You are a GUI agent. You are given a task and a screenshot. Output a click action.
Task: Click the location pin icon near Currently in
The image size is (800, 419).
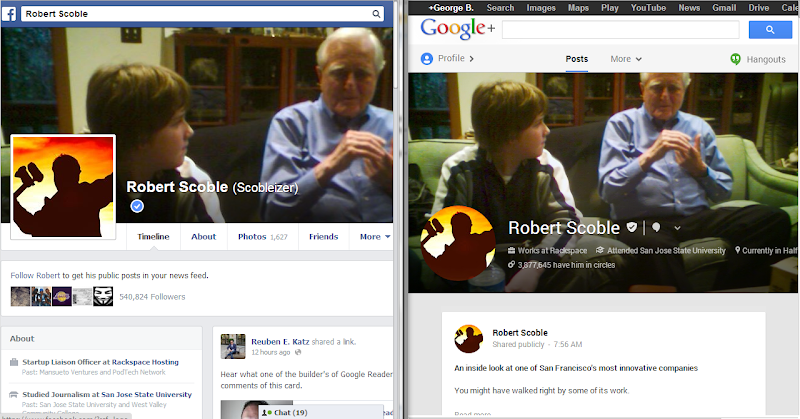pyautogui.click(x=737, y=250)
